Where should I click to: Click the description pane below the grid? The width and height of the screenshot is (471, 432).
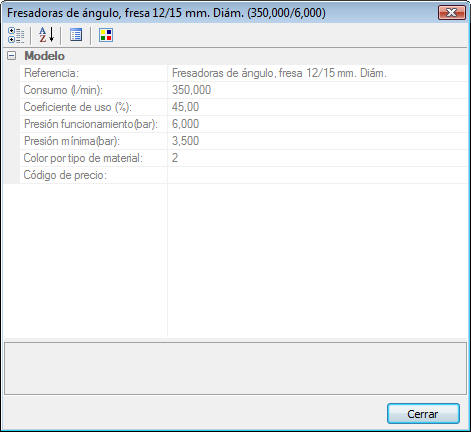click(x=235, y=368)
